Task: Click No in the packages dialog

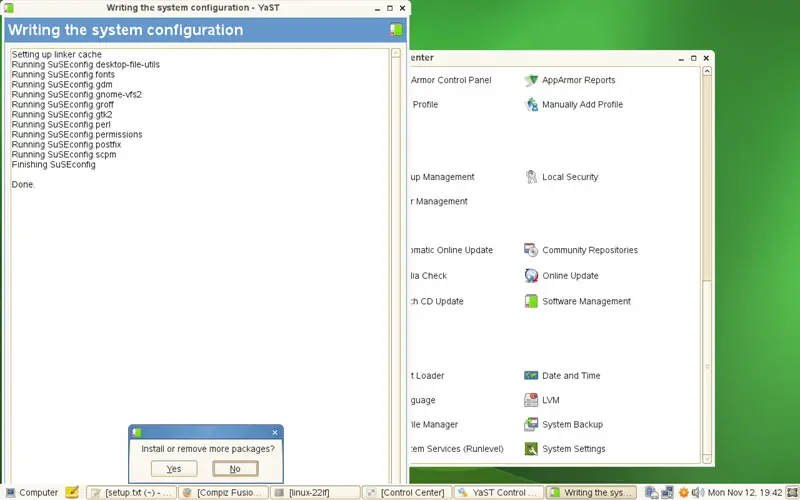Action: [235, 468]
